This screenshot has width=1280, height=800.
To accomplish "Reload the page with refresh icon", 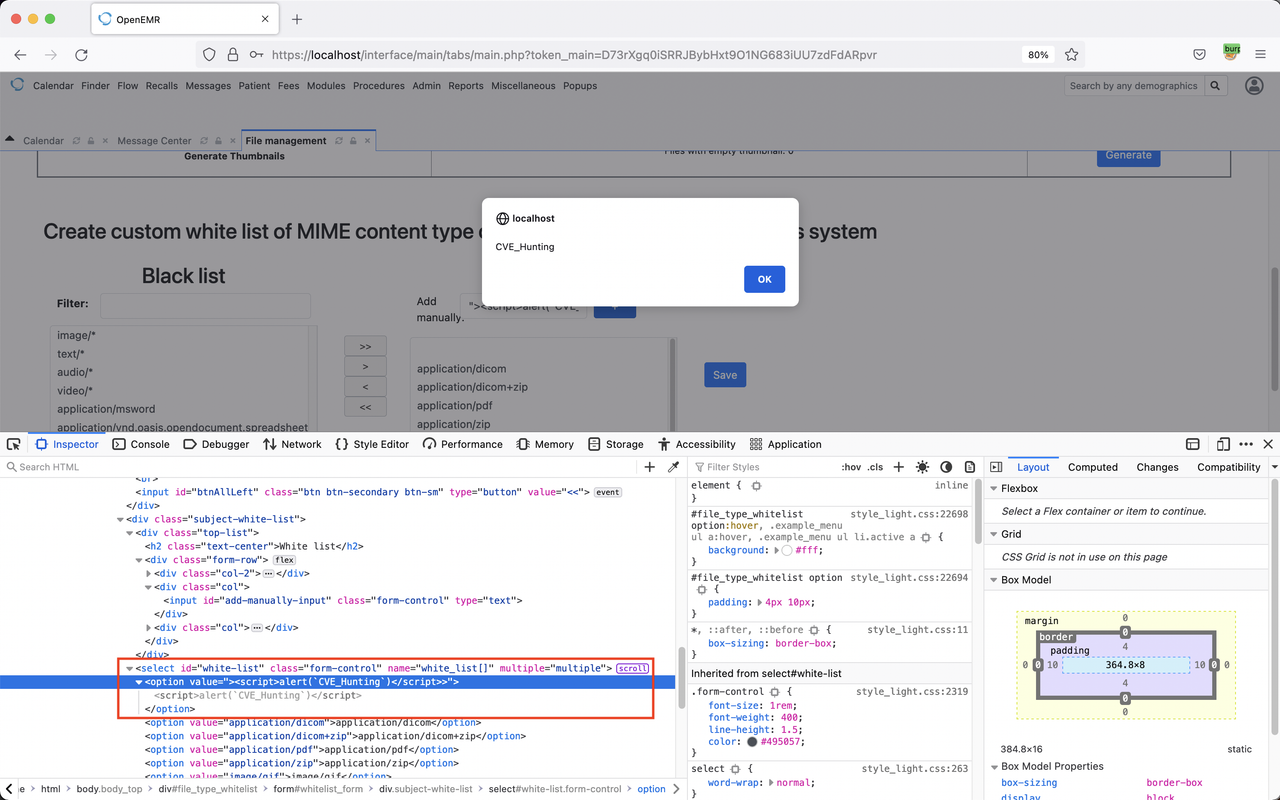I will point(81,55).
